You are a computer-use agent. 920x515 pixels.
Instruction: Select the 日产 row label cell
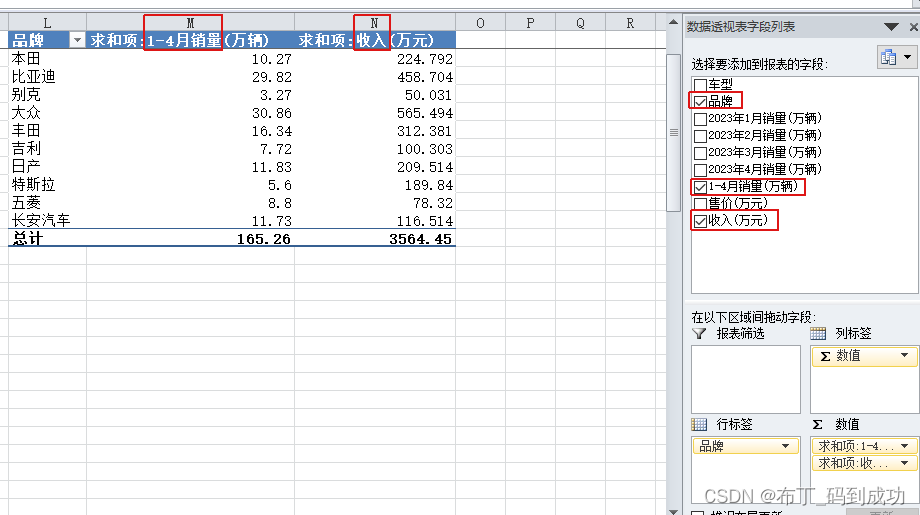coord(47,167)
